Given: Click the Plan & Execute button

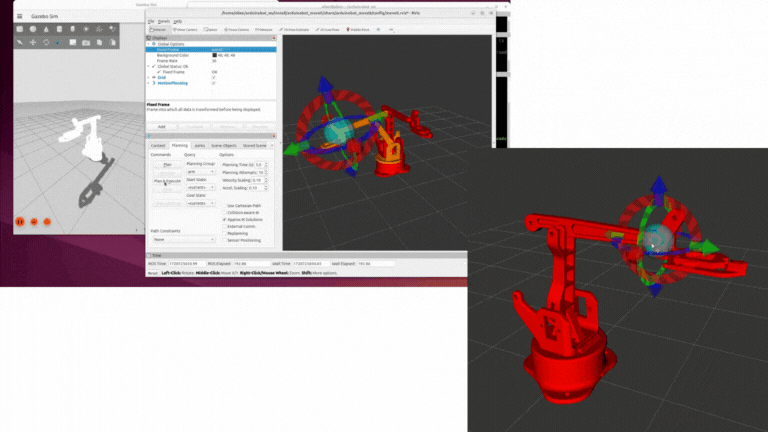Looking at the screenshot, I should 167,181.
